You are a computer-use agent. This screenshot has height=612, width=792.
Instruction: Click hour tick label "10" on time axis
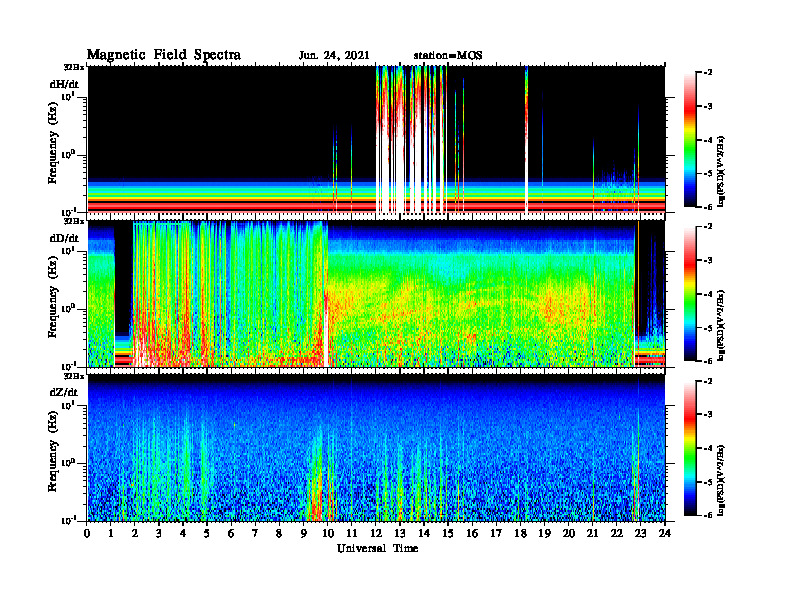(328, 533)
